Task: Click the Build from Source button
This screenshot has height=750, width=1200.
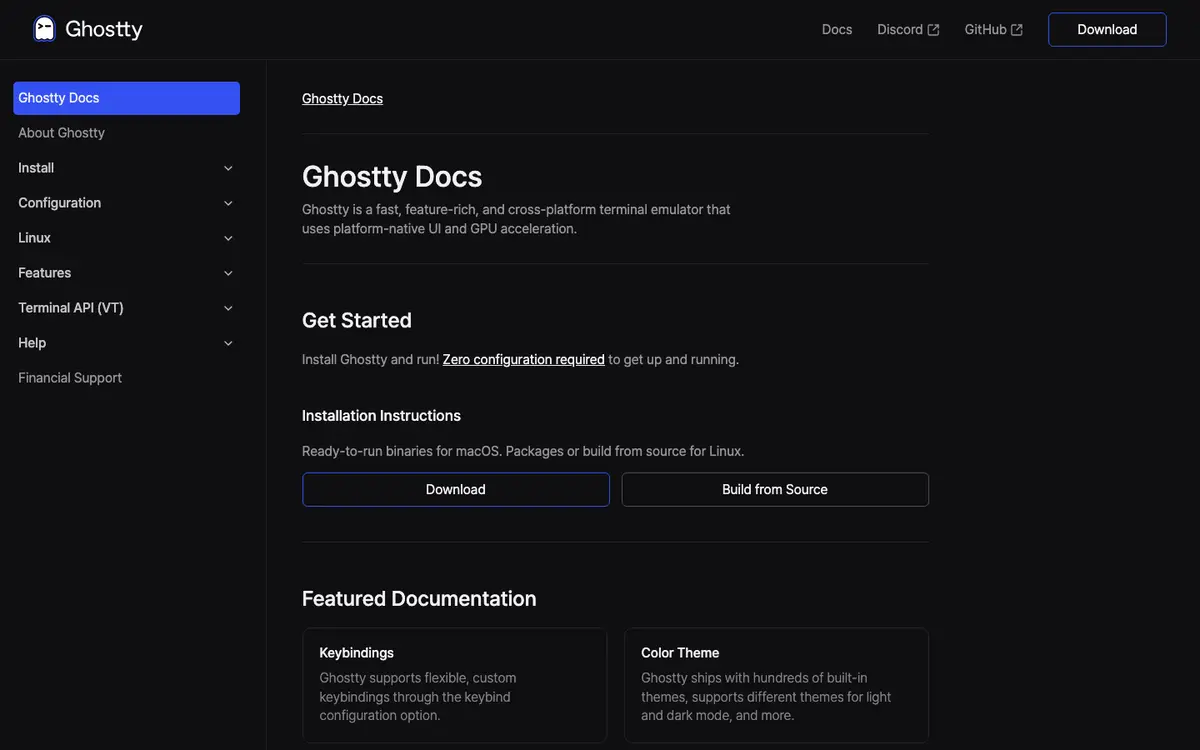Action: click(775, 489)
